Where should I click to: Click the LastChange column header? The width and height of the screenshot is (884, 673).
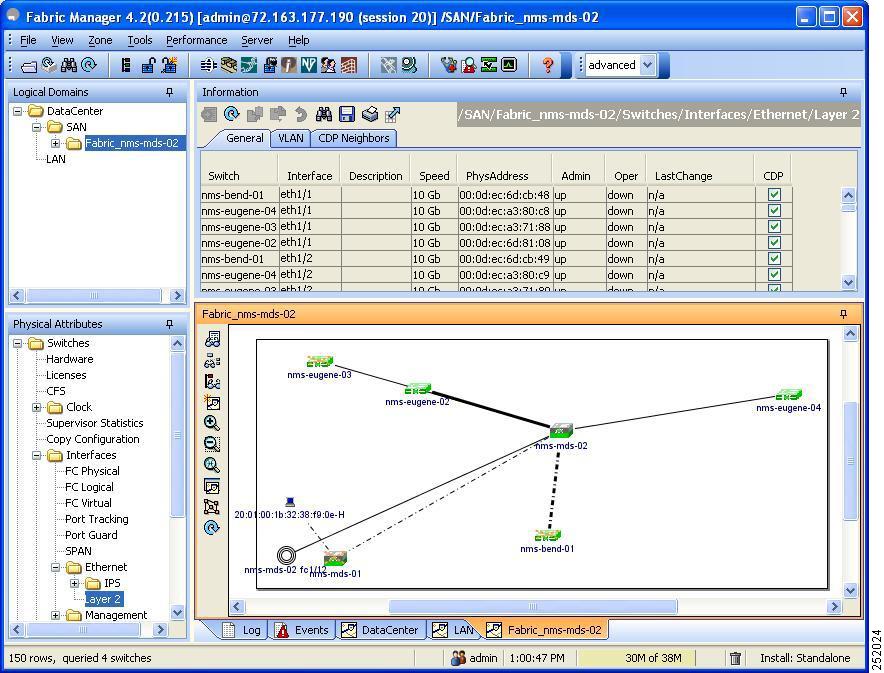[x=699, y=176]
